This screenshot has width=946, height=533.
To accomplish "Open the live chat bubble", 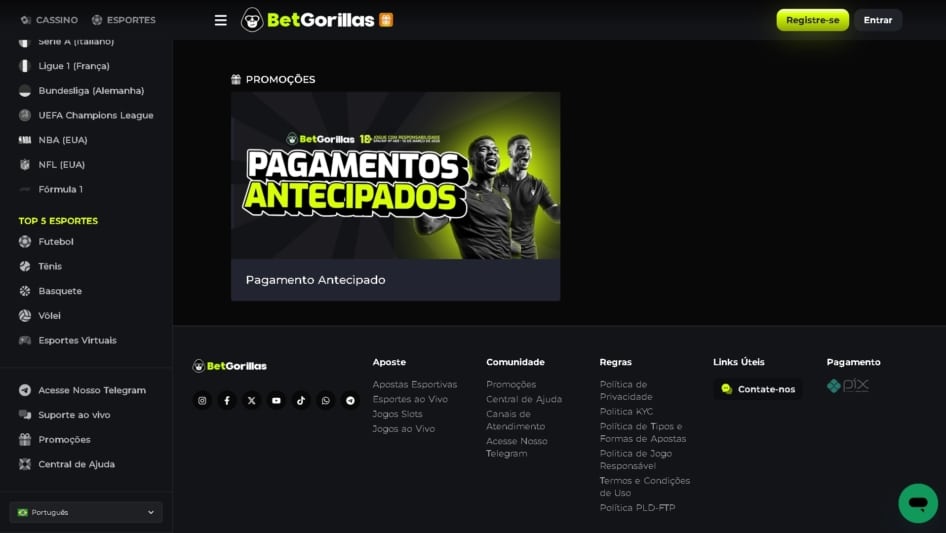I will click(x=918, y=503).
